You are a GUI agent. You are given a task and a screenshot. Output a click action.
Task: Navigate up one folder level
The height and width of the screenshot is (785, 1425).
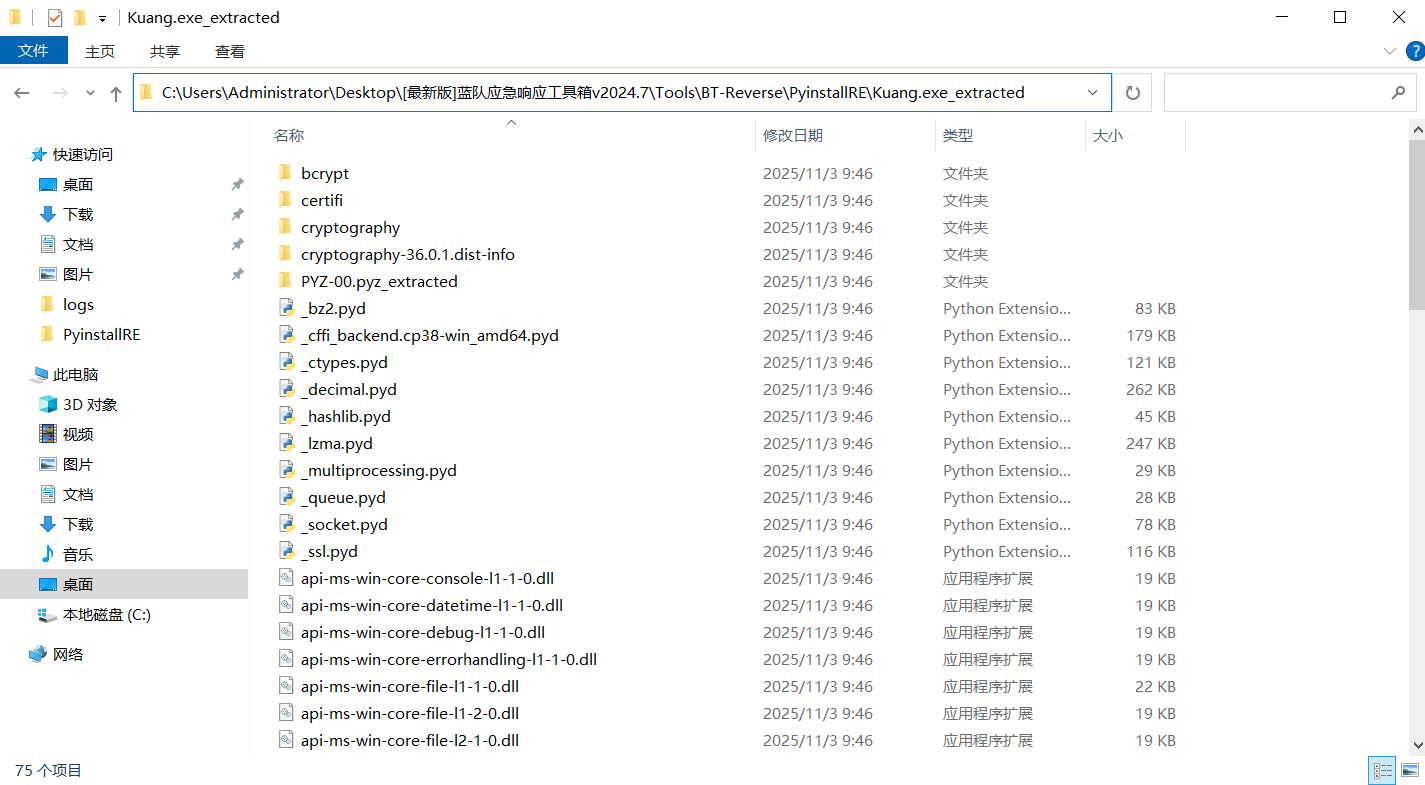click(116, 93)
